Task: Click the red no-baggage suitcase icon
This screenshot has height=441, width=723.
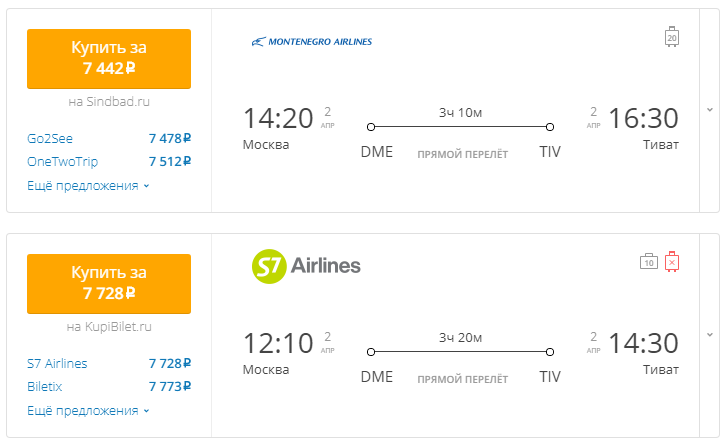Action: [672, 262]
